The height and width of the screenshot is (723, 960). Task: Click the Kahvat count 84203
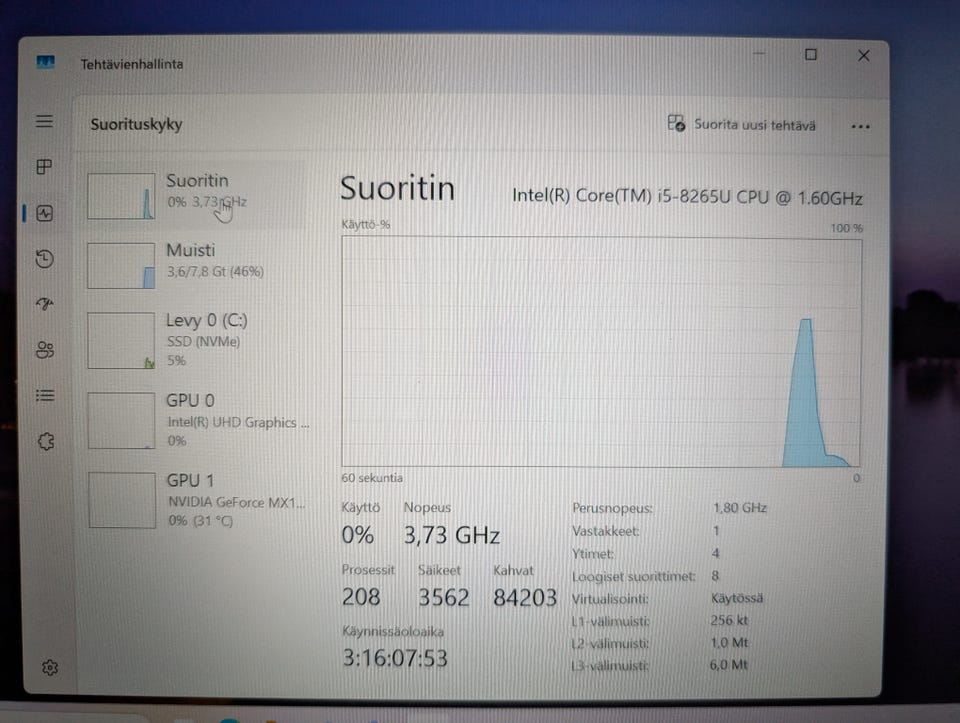pos(525,598)
